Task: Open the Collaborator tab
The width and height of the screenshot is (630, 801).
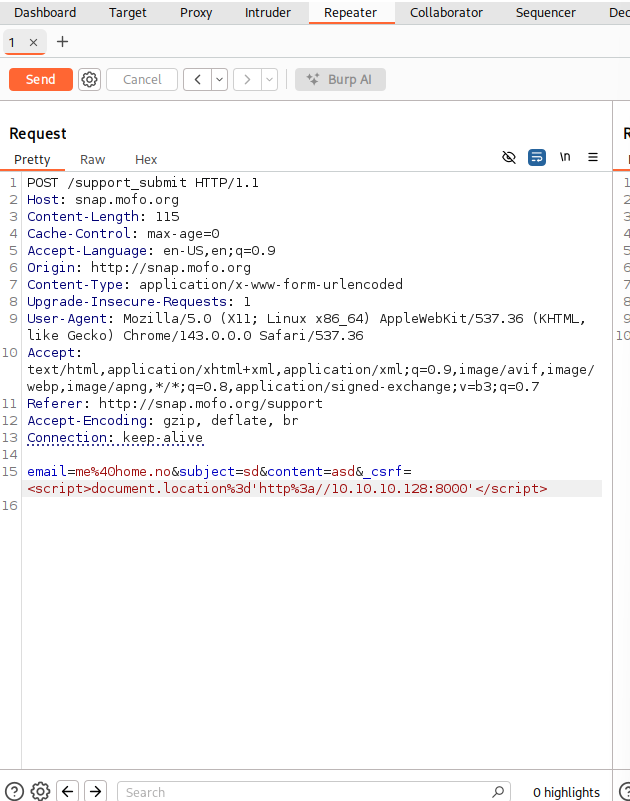Action: tap(446, 12)
